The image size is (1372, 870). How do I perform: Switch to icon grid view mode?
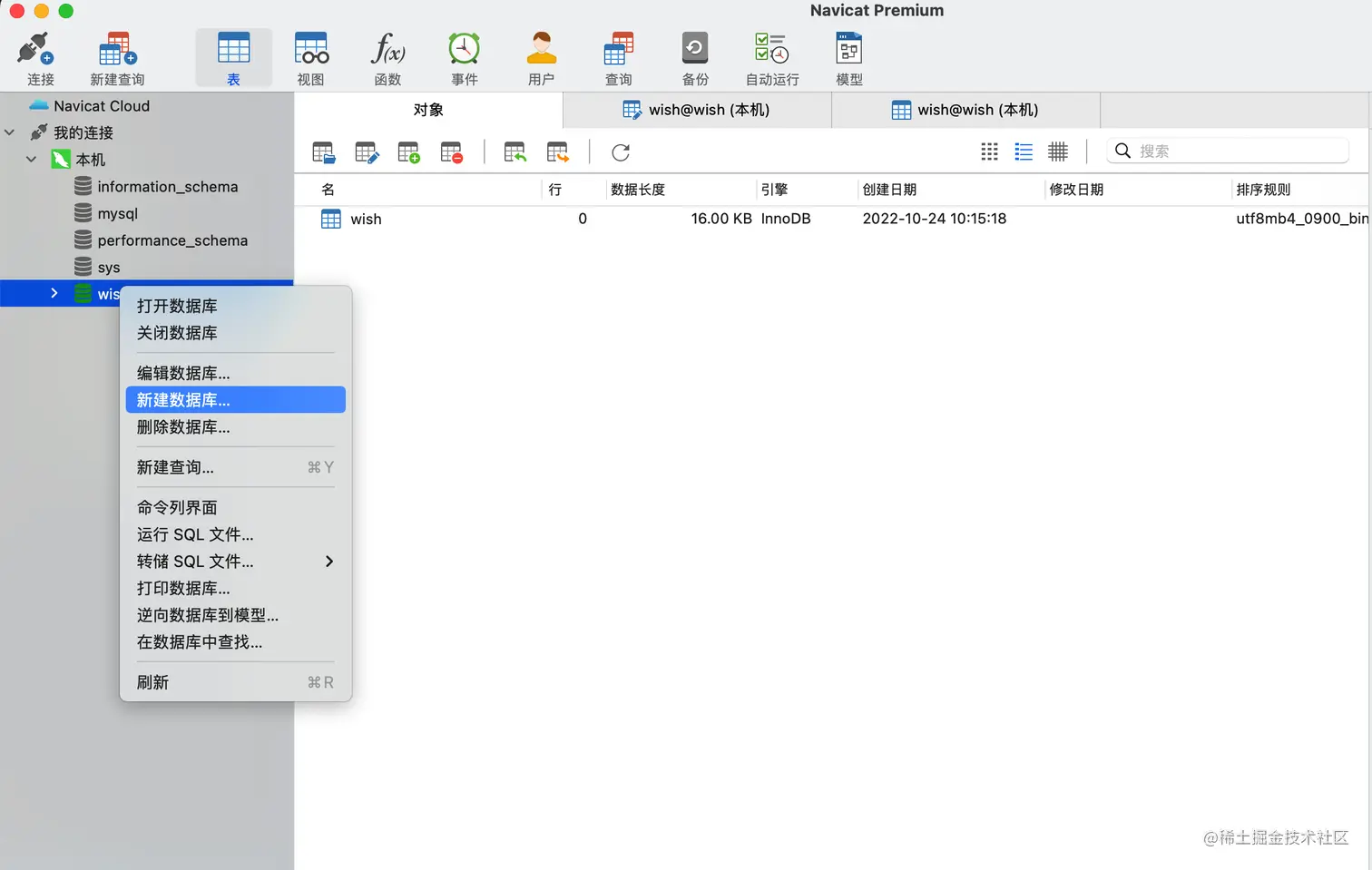pyautogui.click(x=990, y=152)
